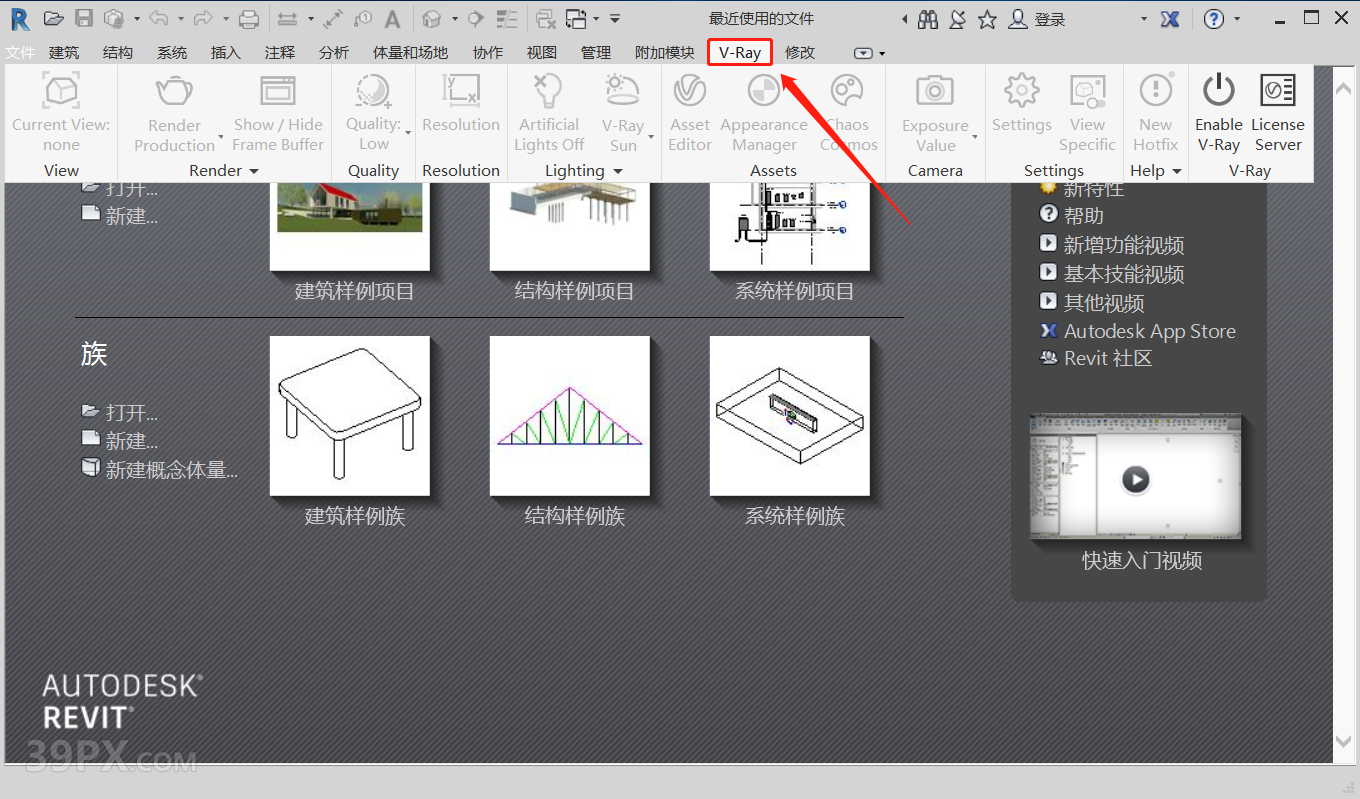The height and width of the screenshot is (799, 1360).
Task: Open Autodesk Exchange Apps X icon
Action: pyautogui.click(x=1169, y=19)
